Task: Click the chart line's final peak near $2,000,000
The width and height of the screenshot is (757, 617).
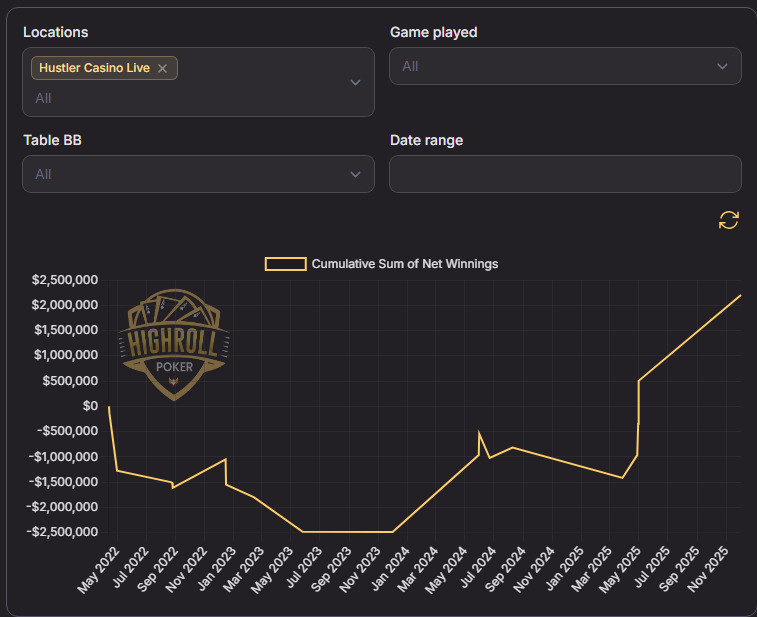Action: point(740,295)
